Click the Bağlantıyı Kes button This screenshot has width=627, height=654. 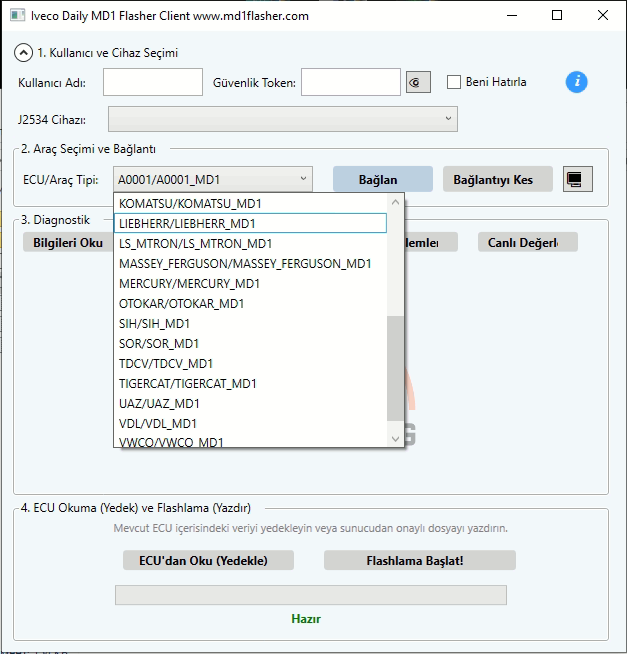[498, 179]
